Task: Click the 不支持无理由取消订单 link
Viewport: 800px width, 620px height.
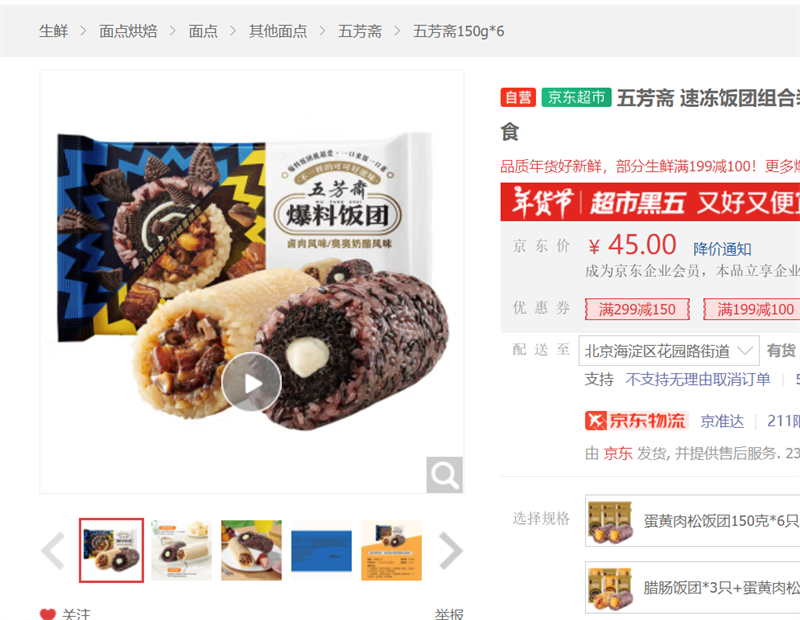Action: pos(697,379)
